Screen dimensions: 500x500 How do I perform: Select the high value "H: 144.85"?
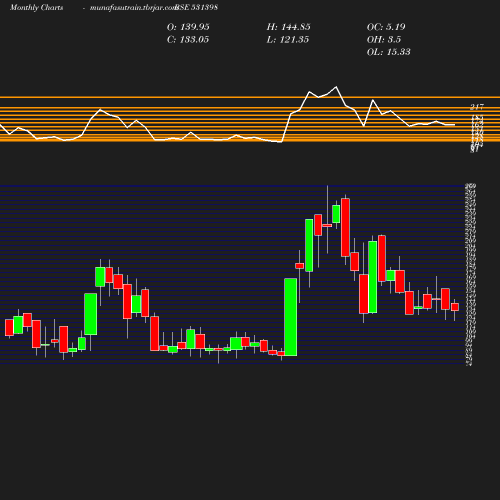(288, 27)
